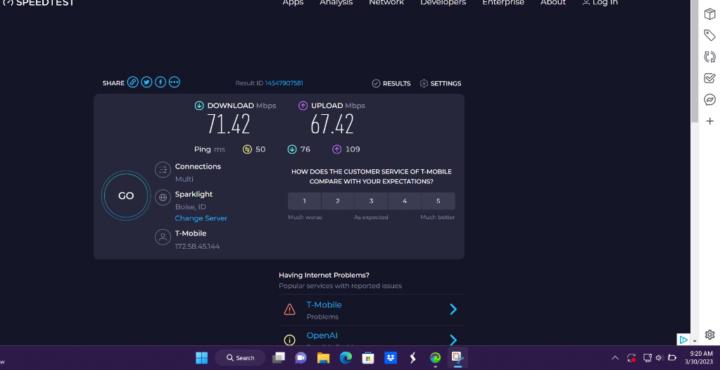Open Dropbox from taskbar
Image resolution: width=720 pixels, height=370 pixels.
click(x=390, y=358)
